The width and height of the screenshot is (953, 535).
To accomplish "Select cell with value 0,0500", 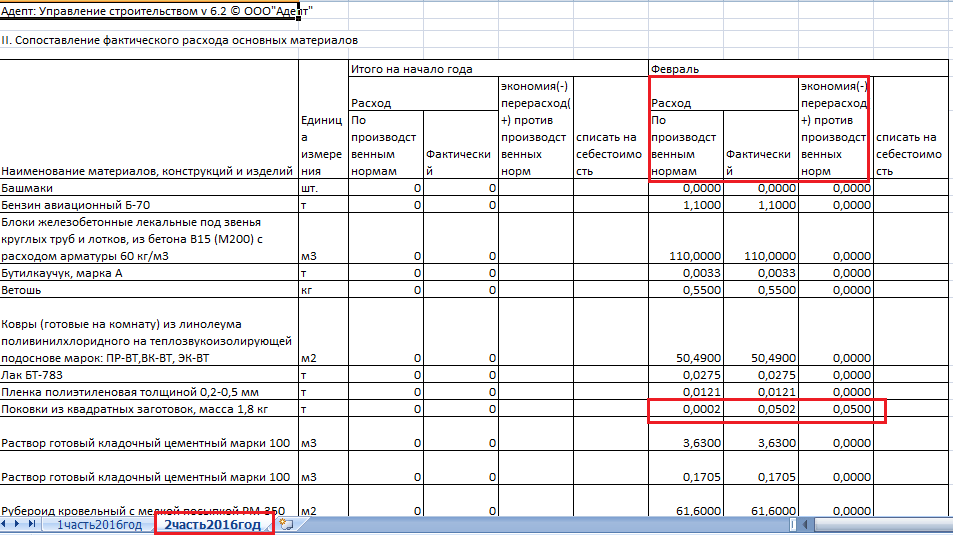I will (x=836, y=409).
